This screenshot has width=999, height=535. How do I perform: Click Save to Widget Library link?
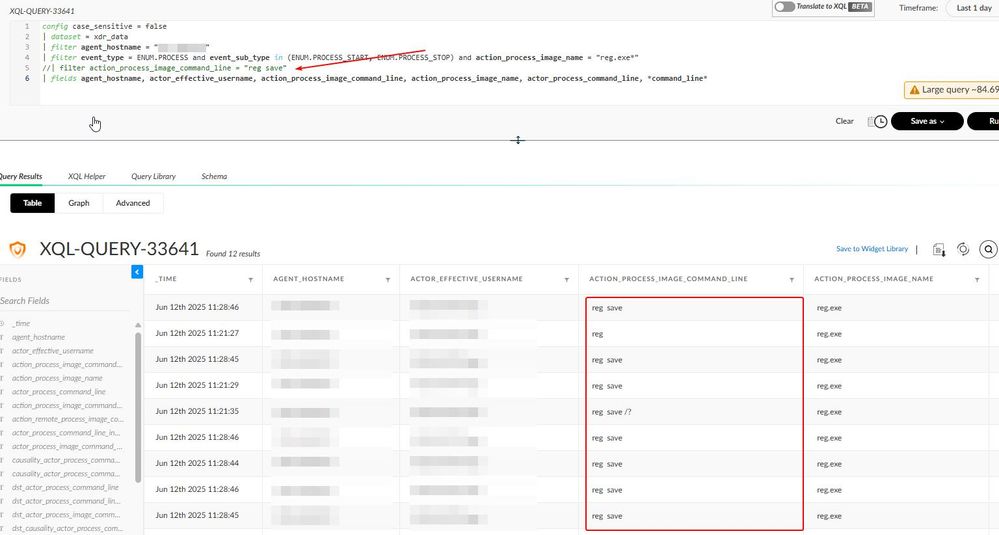click(x=872, y=249)
